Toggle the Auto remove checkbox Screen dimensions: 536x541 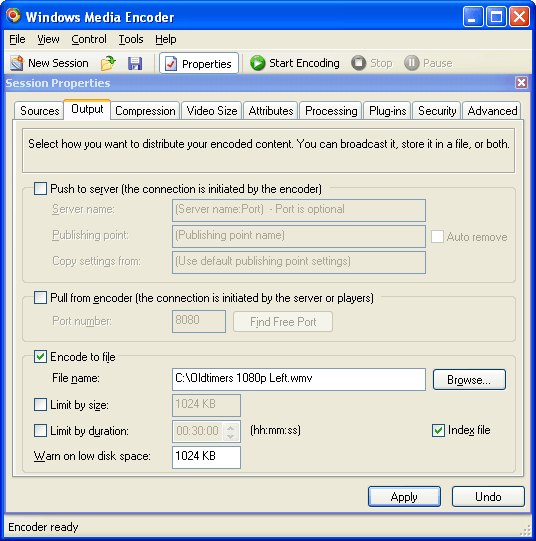click(x=437, y=237)
